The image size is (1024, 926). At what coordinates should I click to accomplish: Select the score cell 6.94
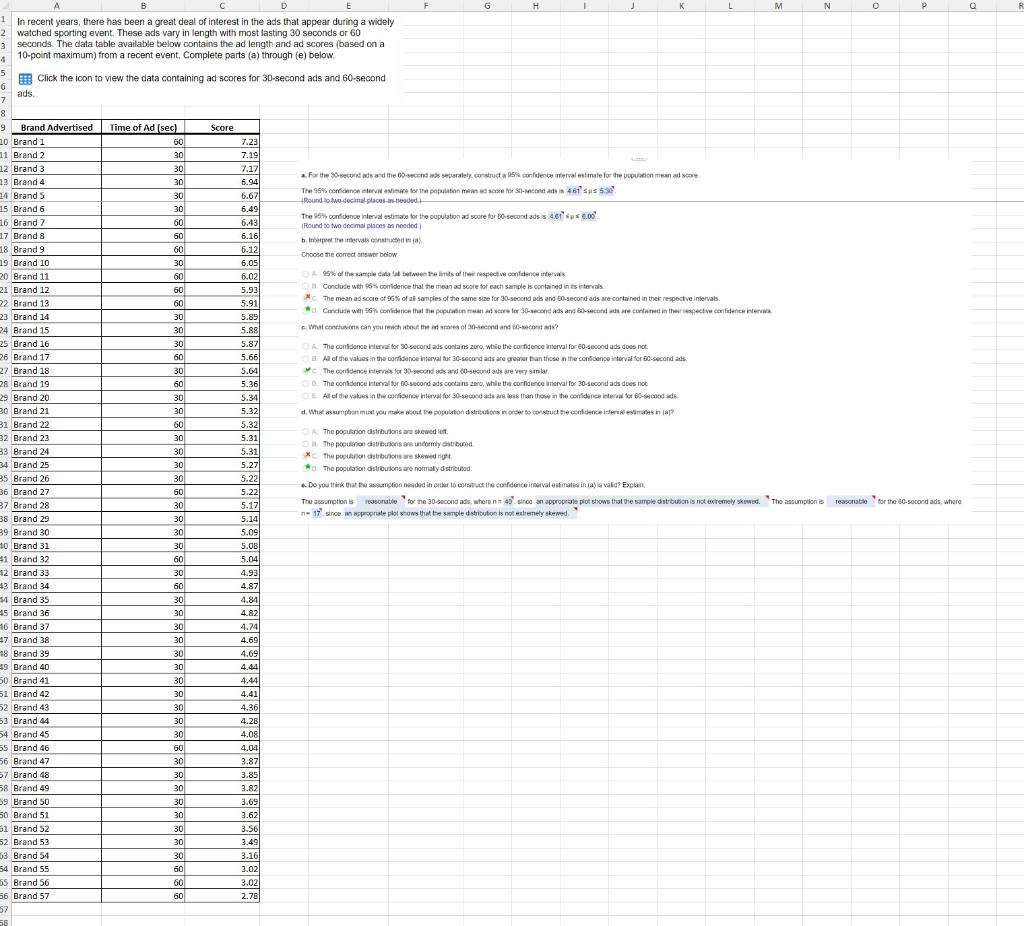click(x=222, y=182)
